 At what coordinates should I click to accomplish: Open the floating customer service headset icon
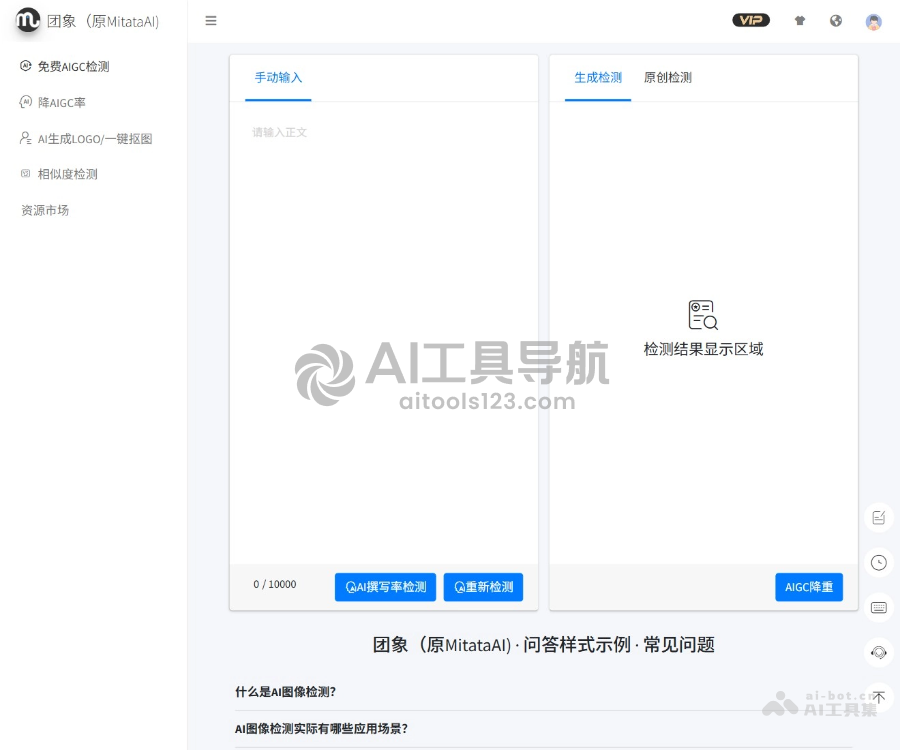(879, 652)
